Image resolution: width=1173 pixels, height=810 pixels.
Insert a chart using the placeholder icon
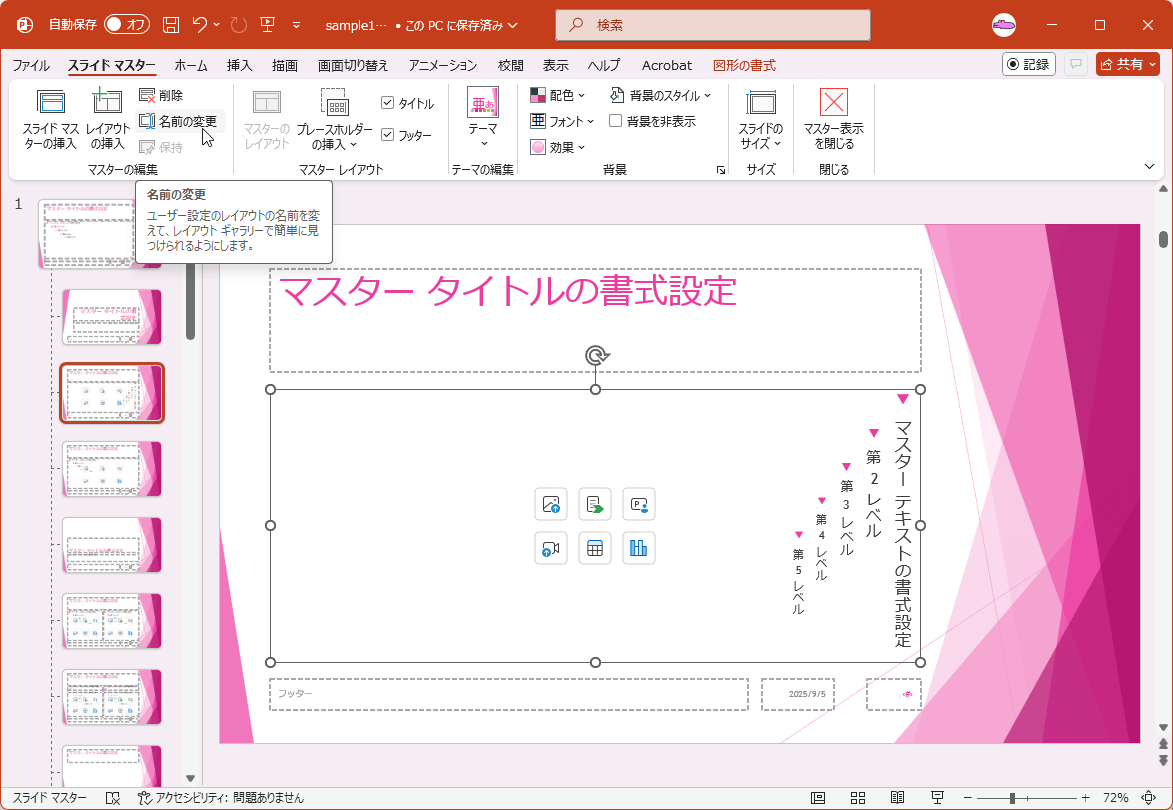(639, 548)
